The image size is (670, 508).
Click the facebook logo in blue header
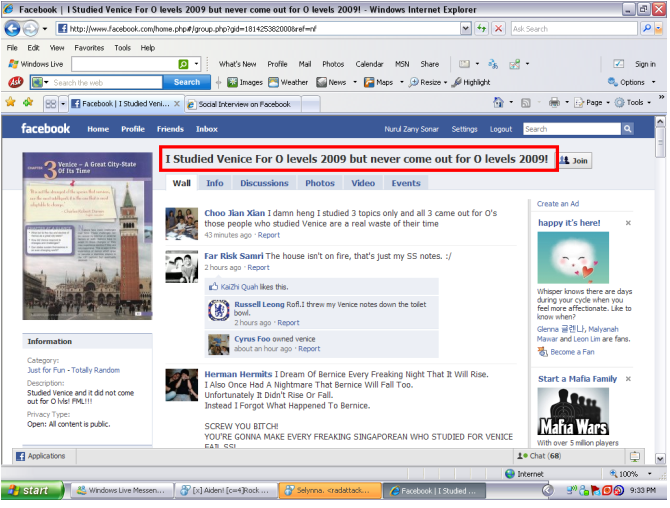tap(45, 129)
